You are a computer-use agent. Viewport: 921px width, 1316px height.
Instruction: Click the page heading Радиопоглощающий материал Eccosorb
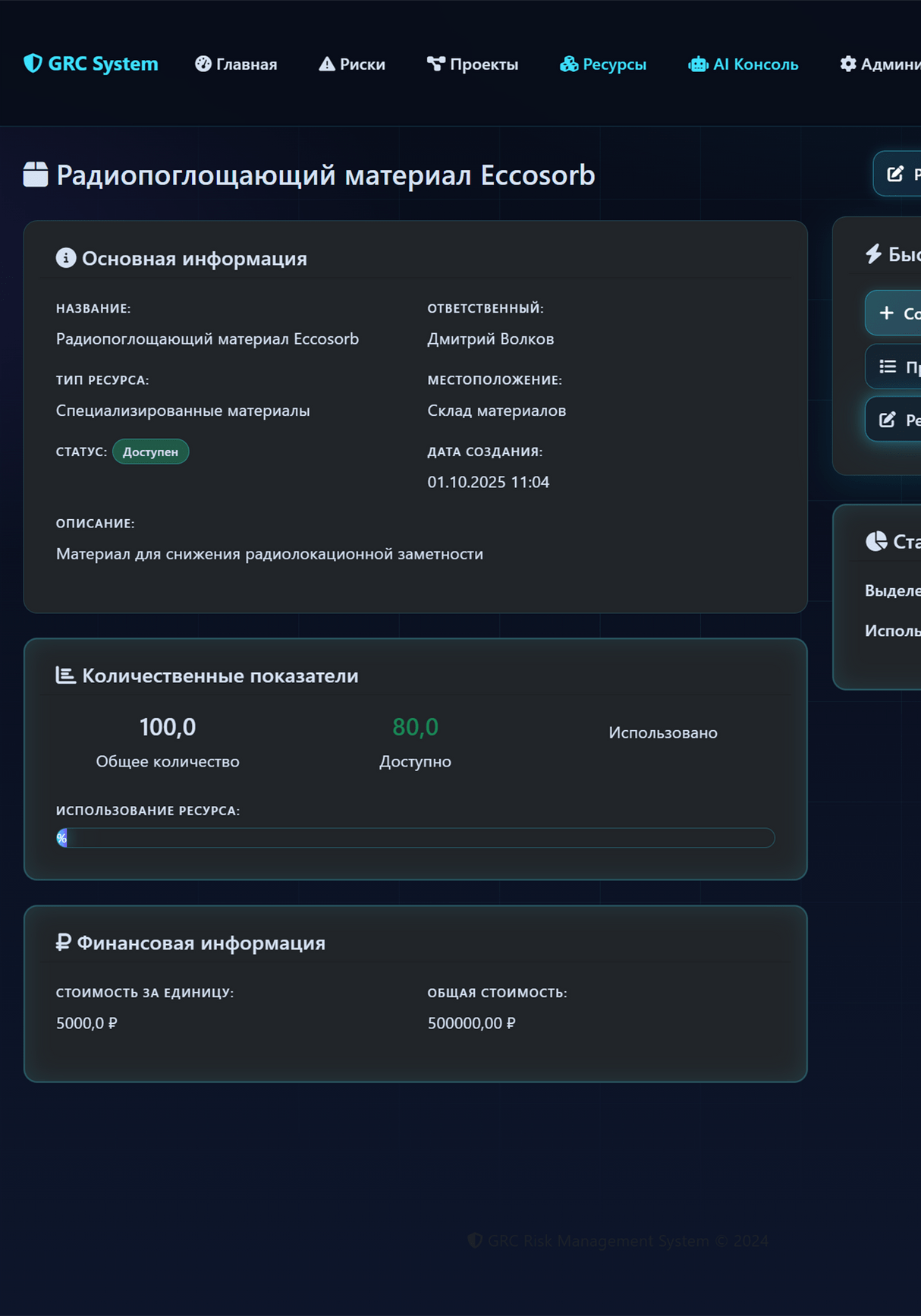point(325,175)
